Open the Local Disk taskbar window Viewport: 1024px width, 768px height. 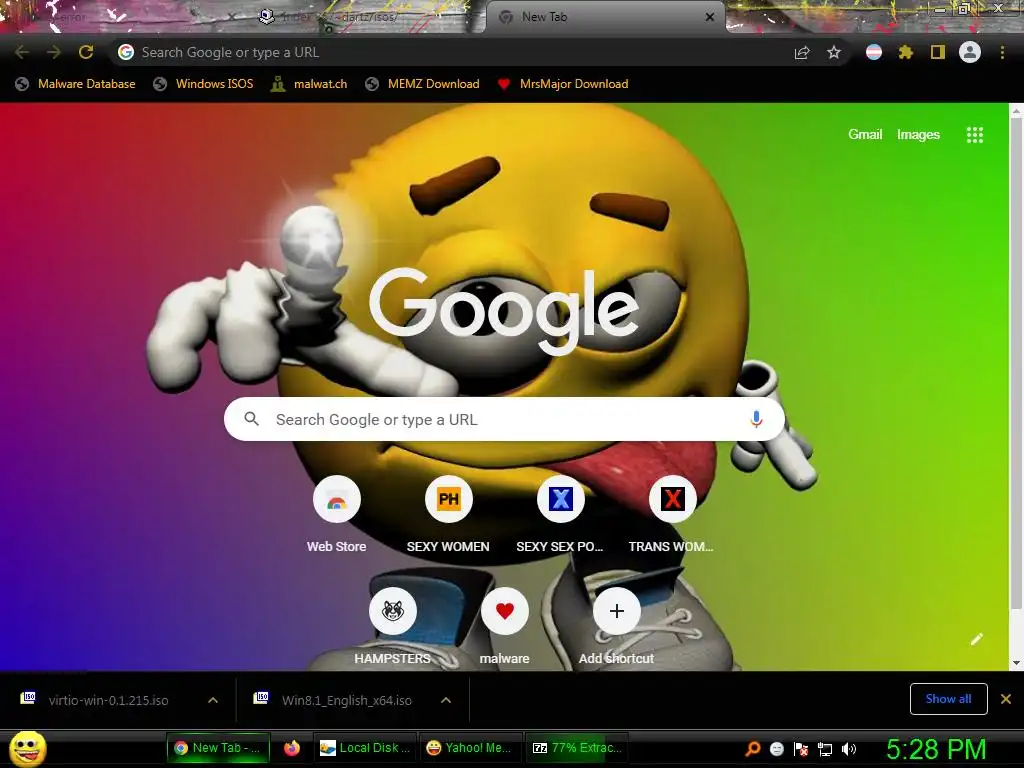tap(364, 748)
